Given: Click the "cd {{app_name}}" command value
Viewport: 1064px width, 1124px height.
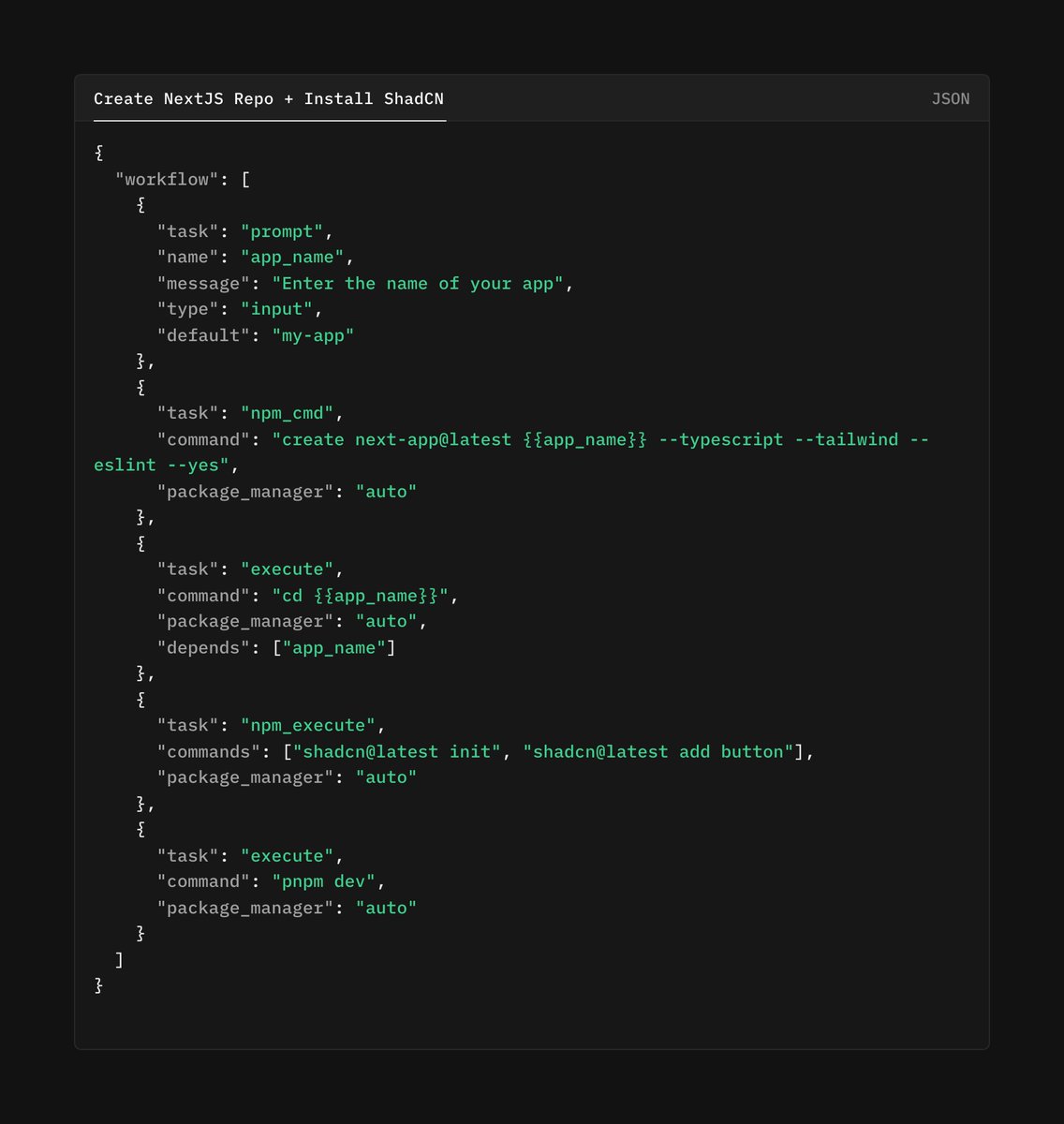Looking at the screenshot, I should pyautogui.click(x=361, y=596).
